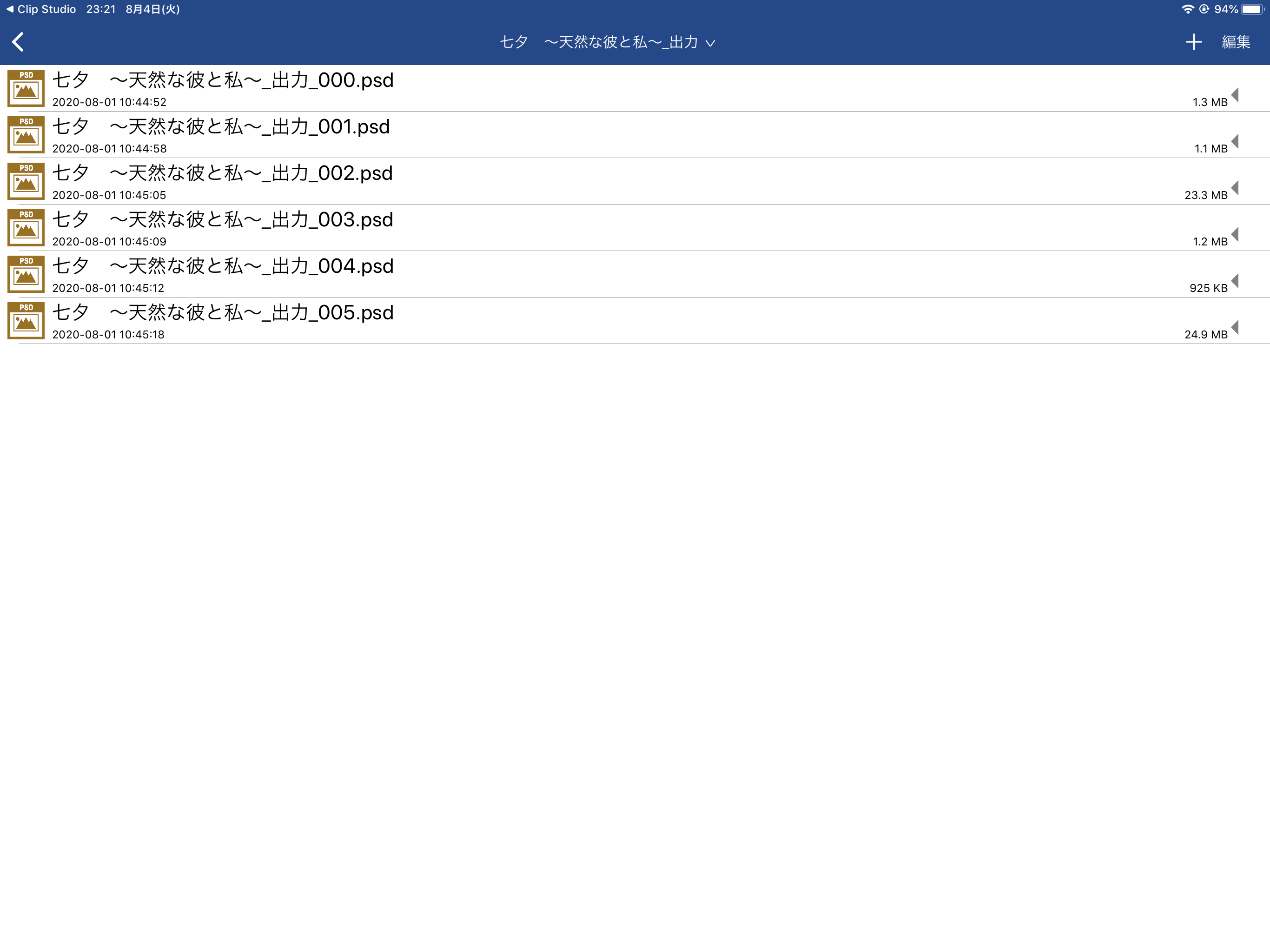This screenshot has width=1270, height=952.
Task: Open file name 出力_003.psd
Action: click(x=223, y=219)
